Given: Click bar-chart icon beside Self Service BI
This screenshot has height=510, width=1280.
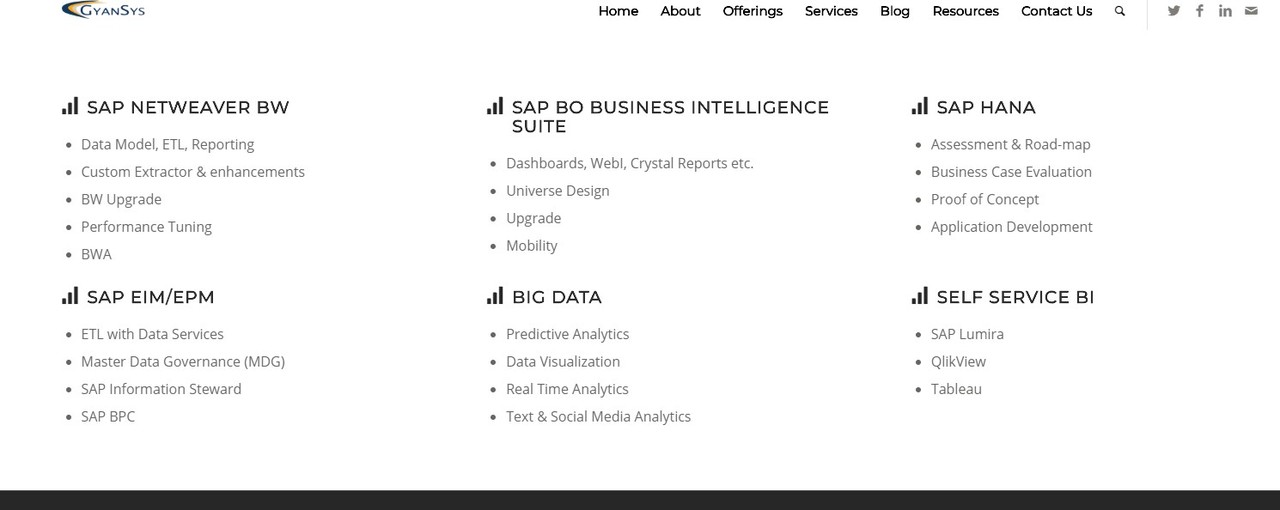Looking at the screenshot, I should click(x=920, y=296).
